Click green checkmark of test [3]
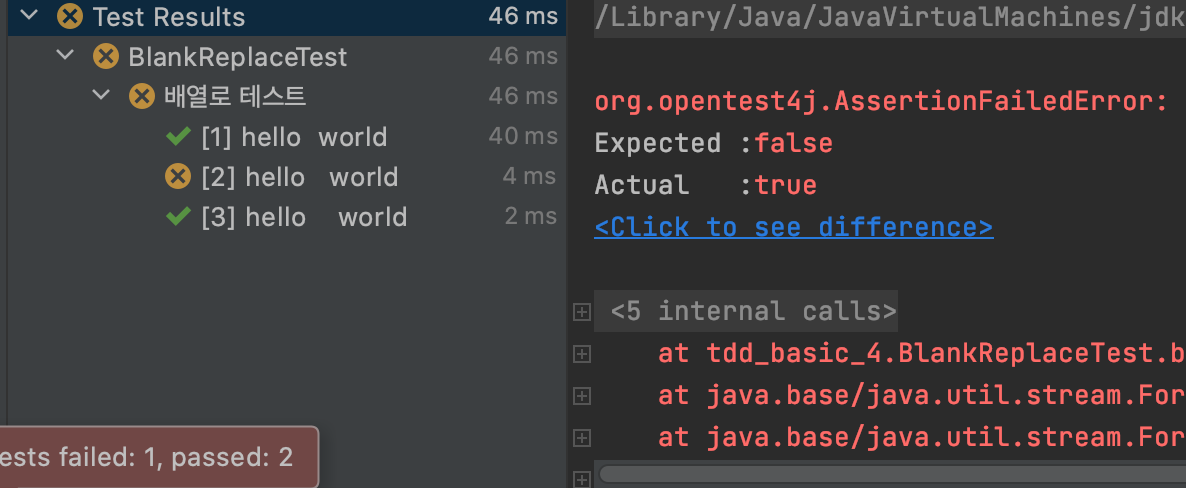This screenshot has width=1186, height=488. pyautogui.click(x=178, y=217)
